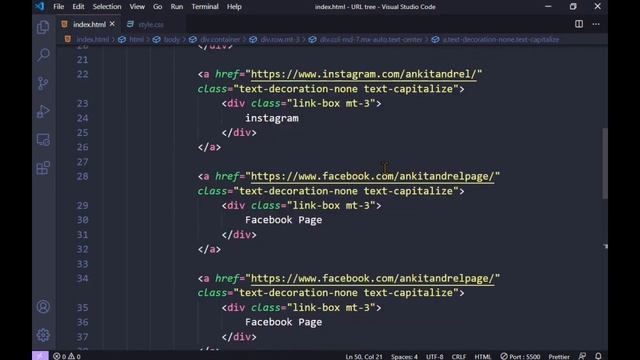
Task: Open Manage settings gear
Action: [43, 335]
